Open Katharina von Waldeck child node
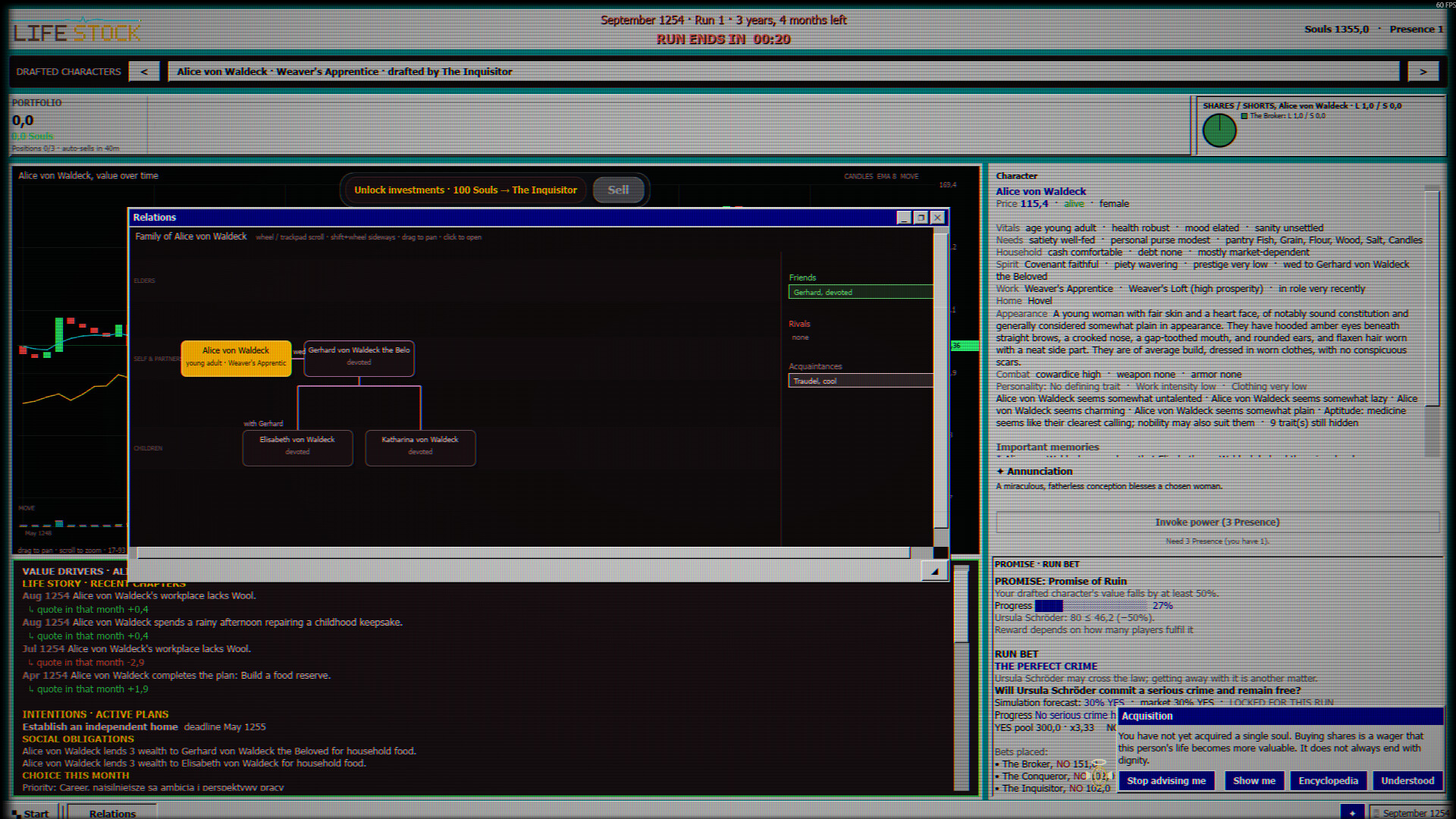This screenshot has width=1456, height=819. [420, 447]
